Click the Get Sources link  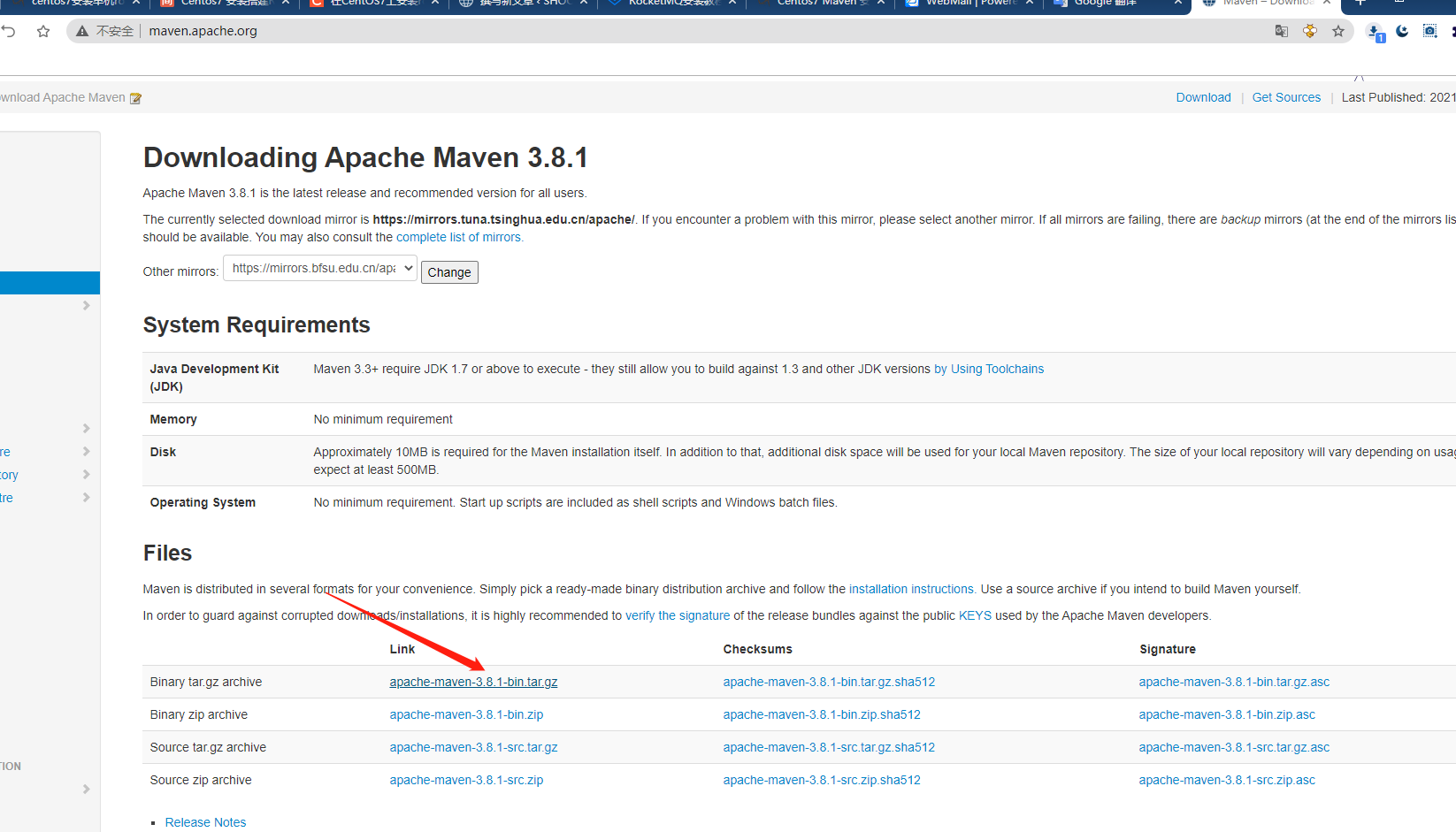point(1286,97)
